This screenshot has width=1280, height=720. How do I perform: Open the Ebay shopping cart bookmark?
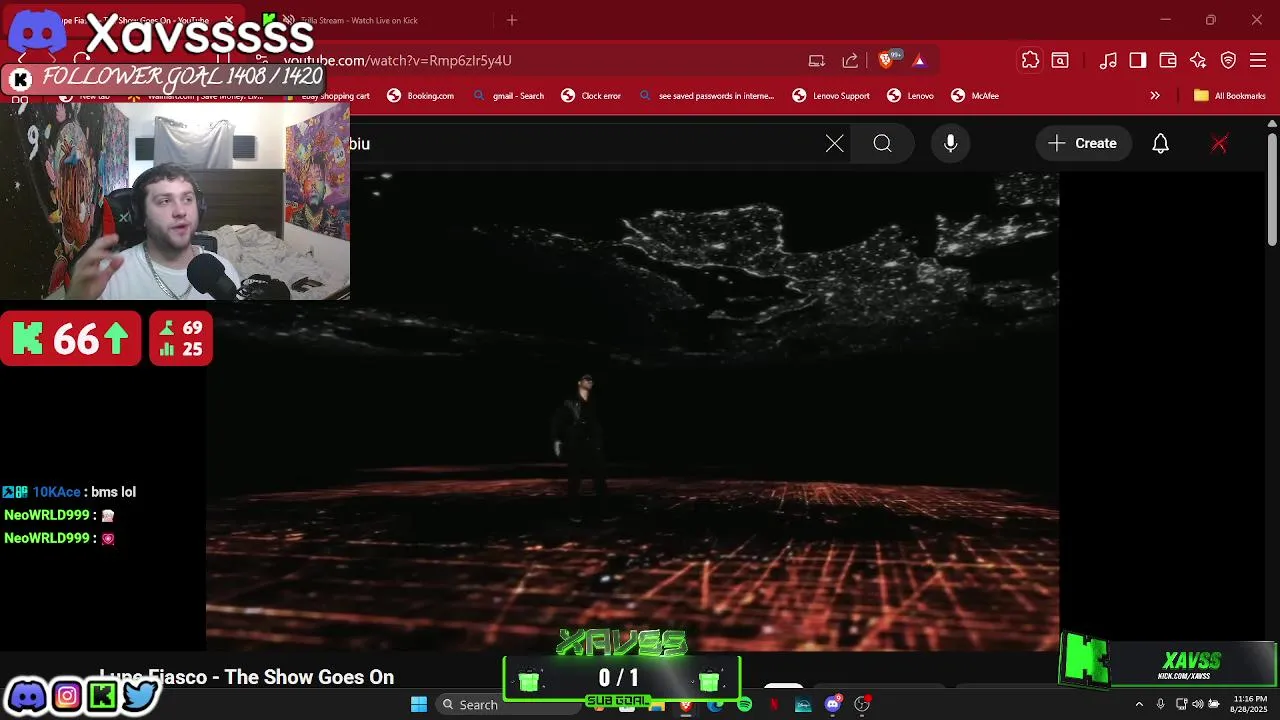328,96
